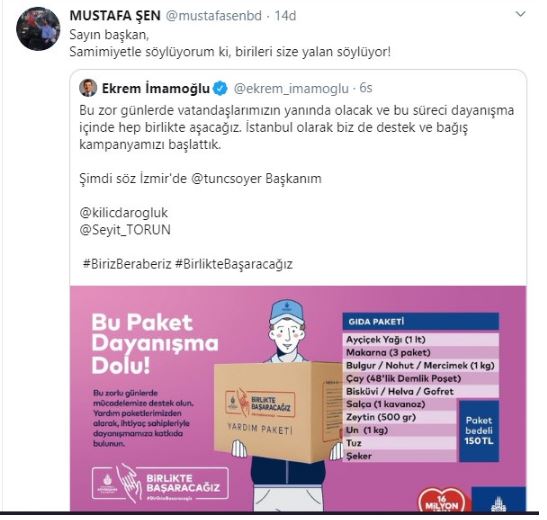Screen dimensions: 547x520
Task: Click the Birlikte Başaracağız logo banner
Action: (x=160, y=483)
